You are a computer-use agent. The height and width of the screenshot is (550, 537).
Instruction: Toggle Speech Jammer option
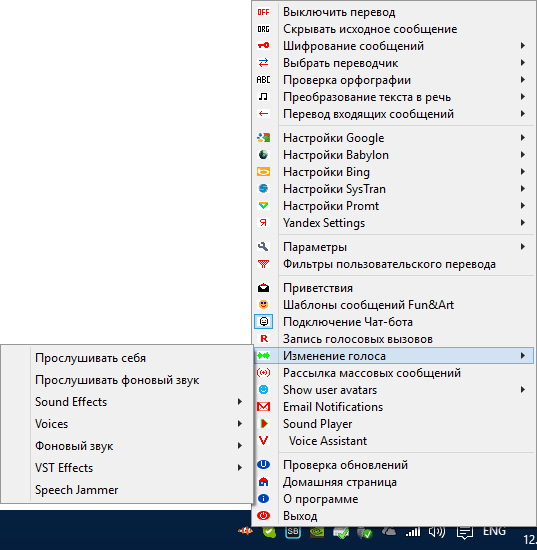(127, 490)
